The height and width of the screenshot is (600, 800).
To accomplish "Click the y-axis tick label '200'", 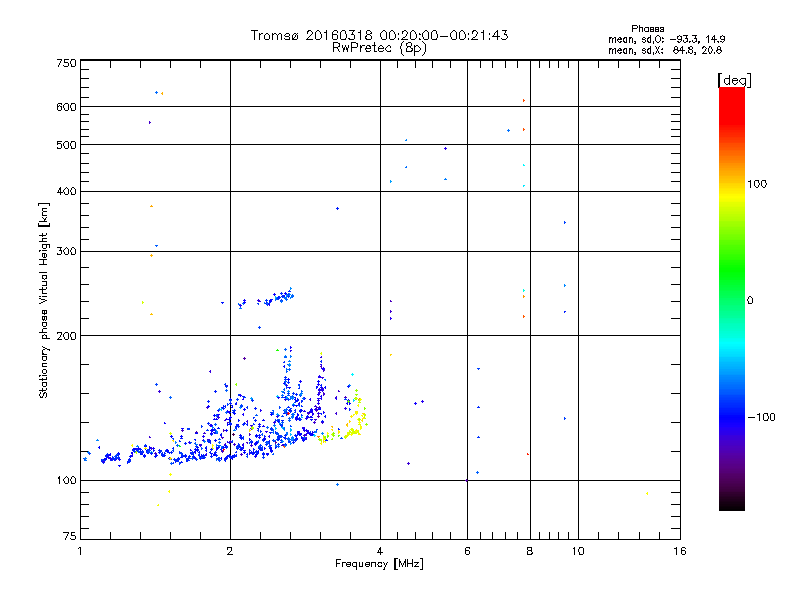I will click(66, 336).
